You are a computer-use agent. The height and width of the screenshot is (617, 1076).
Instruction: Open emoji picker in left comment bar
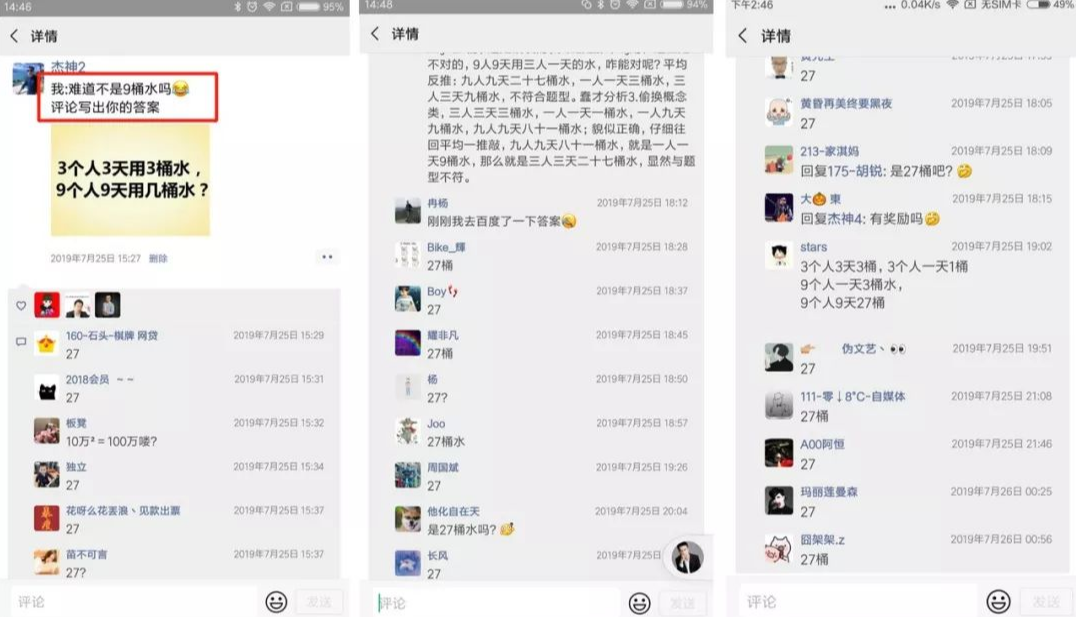tap(277, 602)
